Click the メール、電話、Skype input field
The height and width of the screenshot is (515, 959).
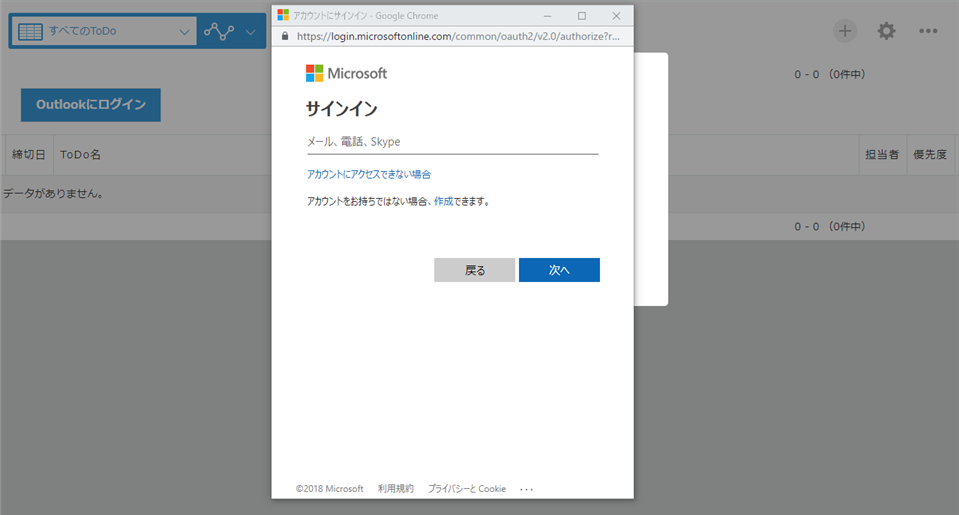pyautogui.click(x=452, y=142)
